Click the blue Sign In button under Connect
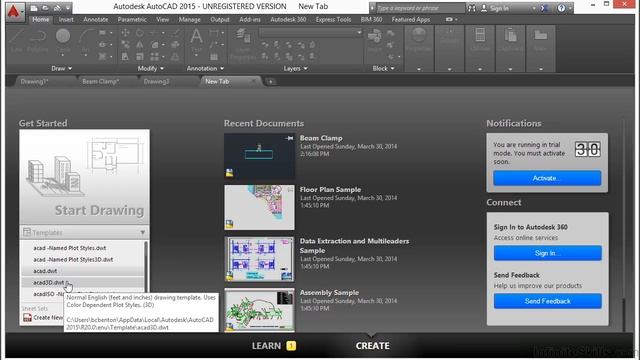The height and width of the screenshot is (360, 640). [x=547, y=253]
